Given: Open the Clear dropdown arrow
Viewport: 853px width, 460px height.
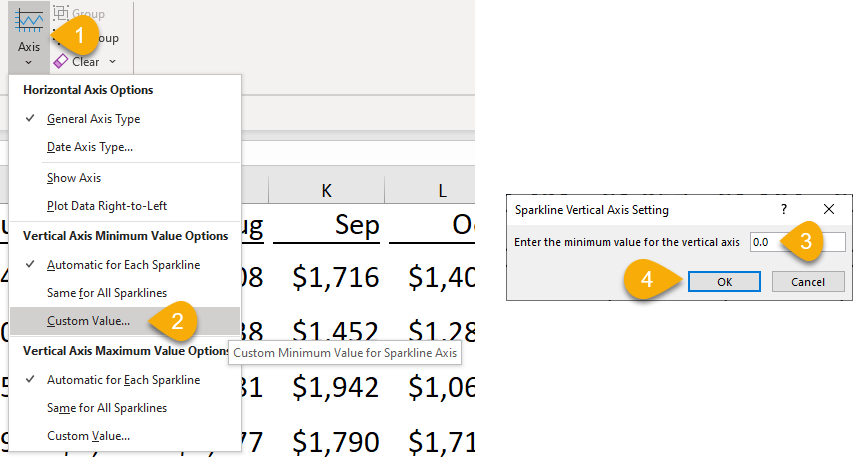Looking at the screenshot, I should 113,62.
